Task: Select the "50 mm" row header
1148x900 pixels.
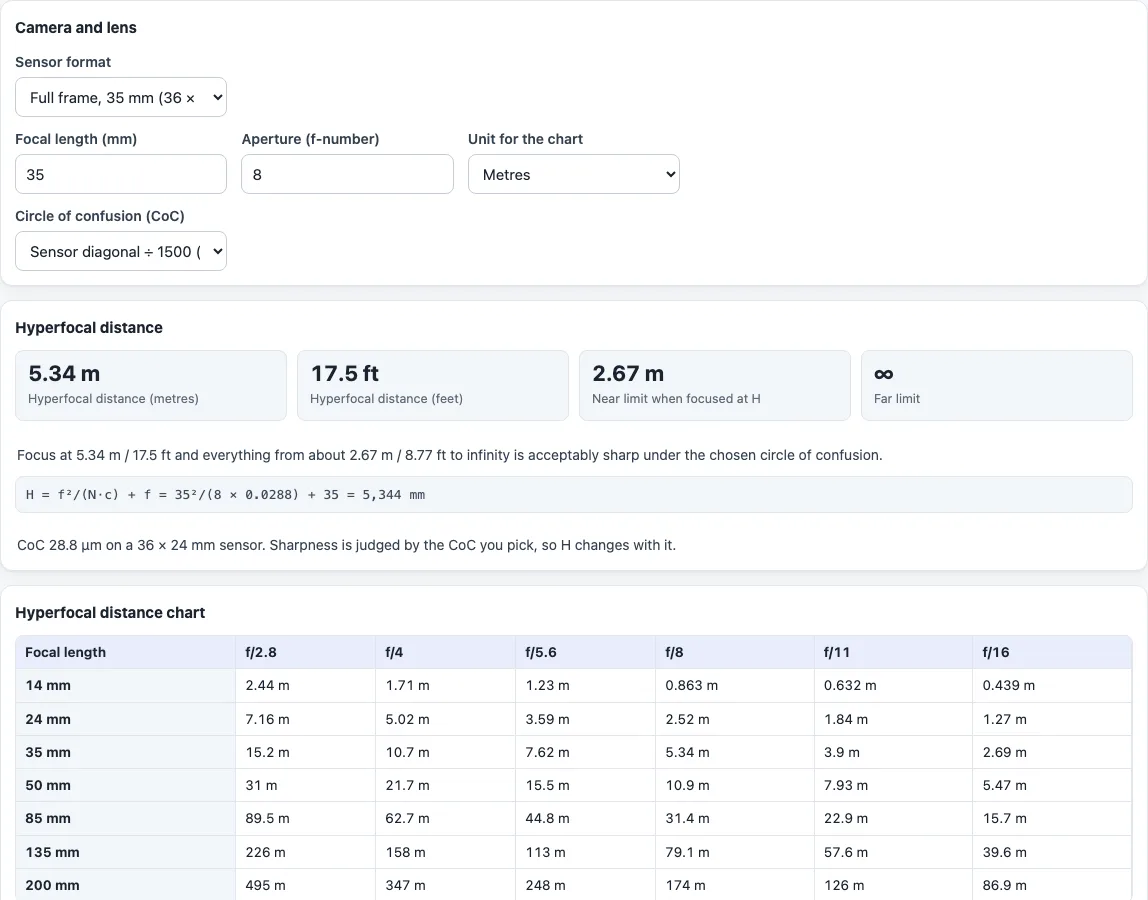Action: [x=125, y=785]
